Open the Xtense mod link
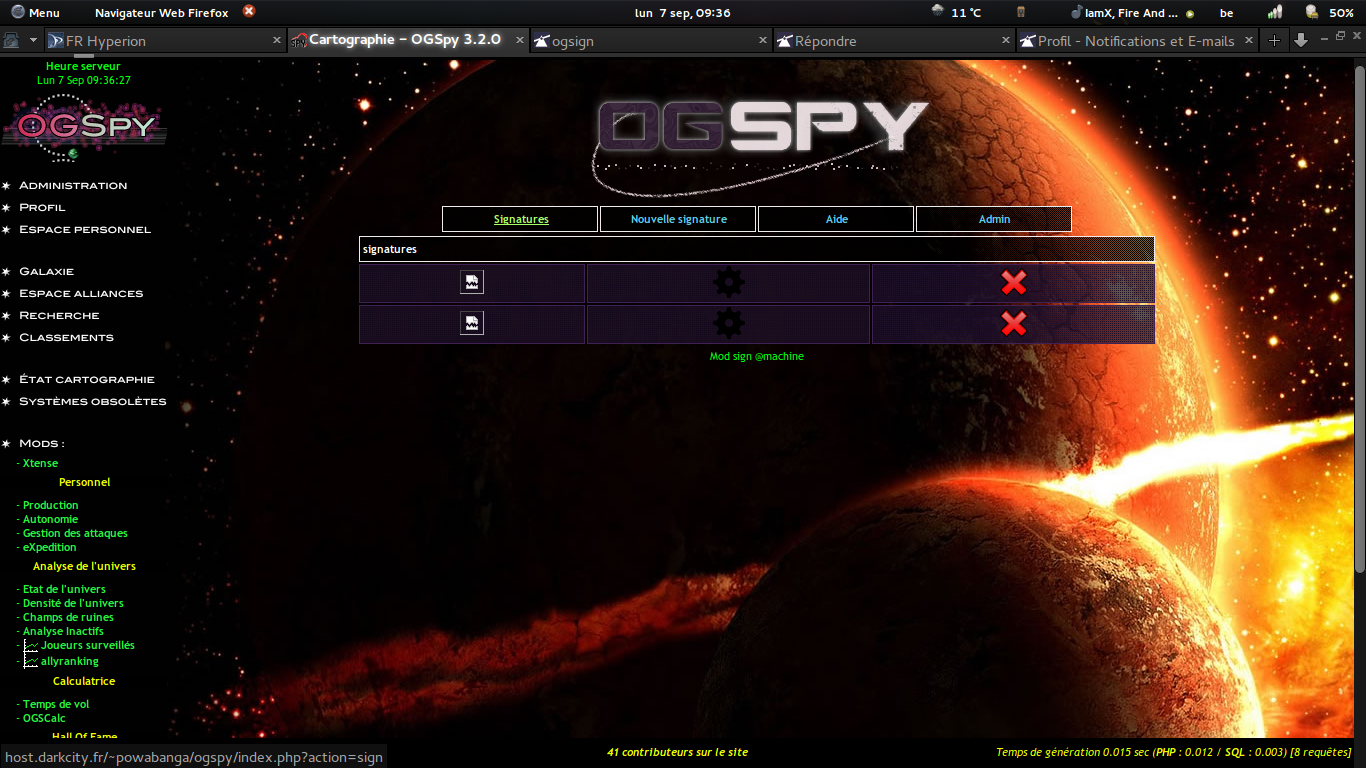 click(40, 463)
